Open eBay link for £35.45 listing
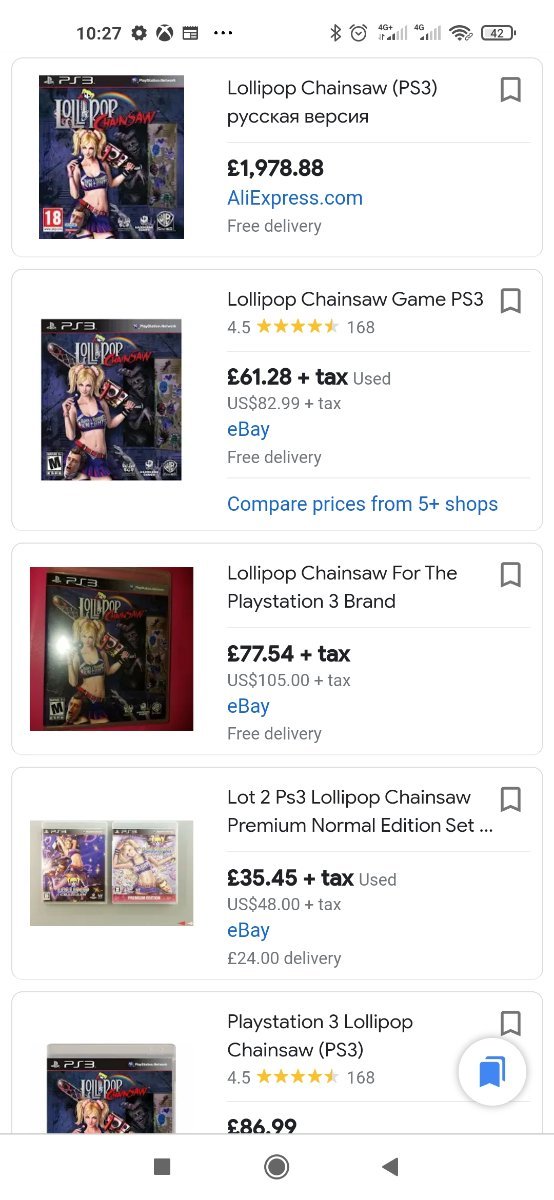The height and width of the screenshot is (1200, 554). pyautogui.click(x=248, y=930)
